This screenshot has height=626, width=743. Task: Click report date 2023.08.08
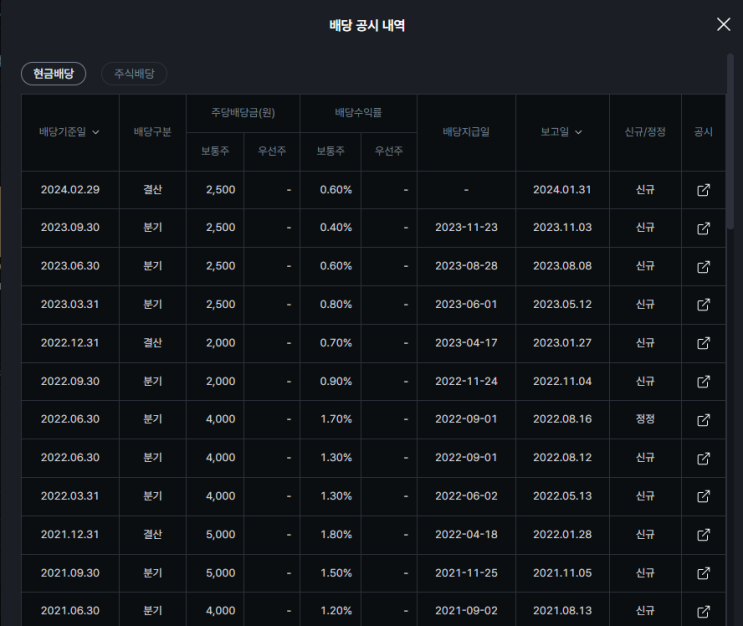click(562, 266)
